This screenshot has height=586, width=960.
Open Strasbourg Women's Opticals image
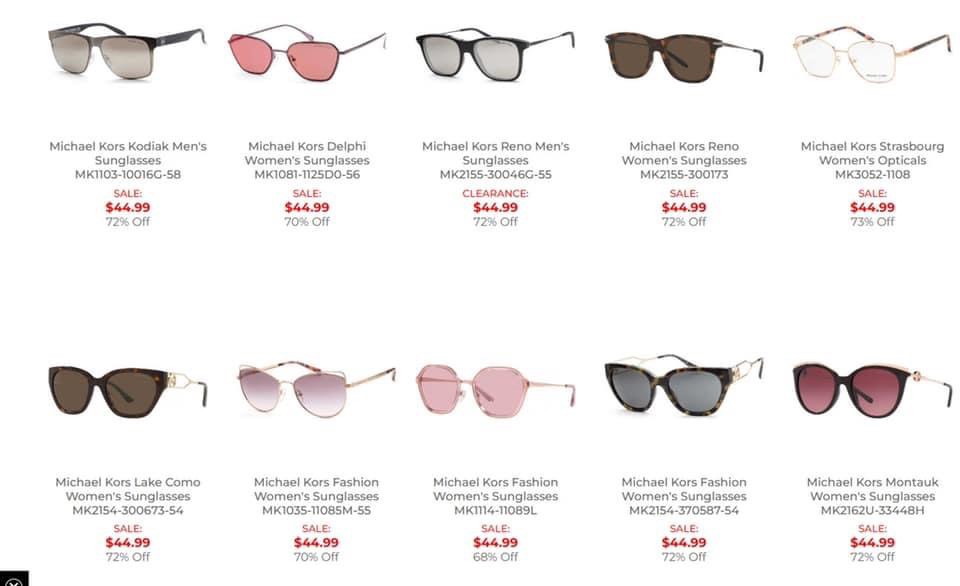point(872,53)
